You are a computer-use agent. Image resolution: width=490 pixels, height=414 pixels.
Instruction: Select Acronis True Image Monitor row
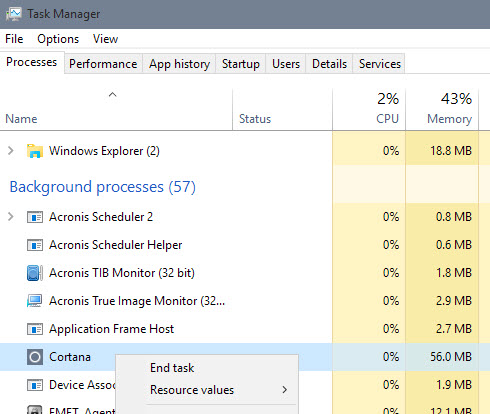pos(245,301)
